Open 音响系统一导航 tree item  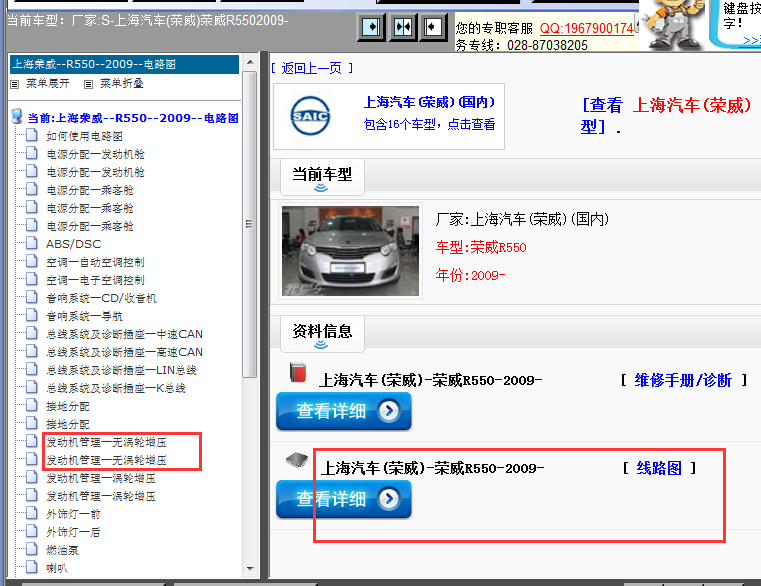point(84,316)
